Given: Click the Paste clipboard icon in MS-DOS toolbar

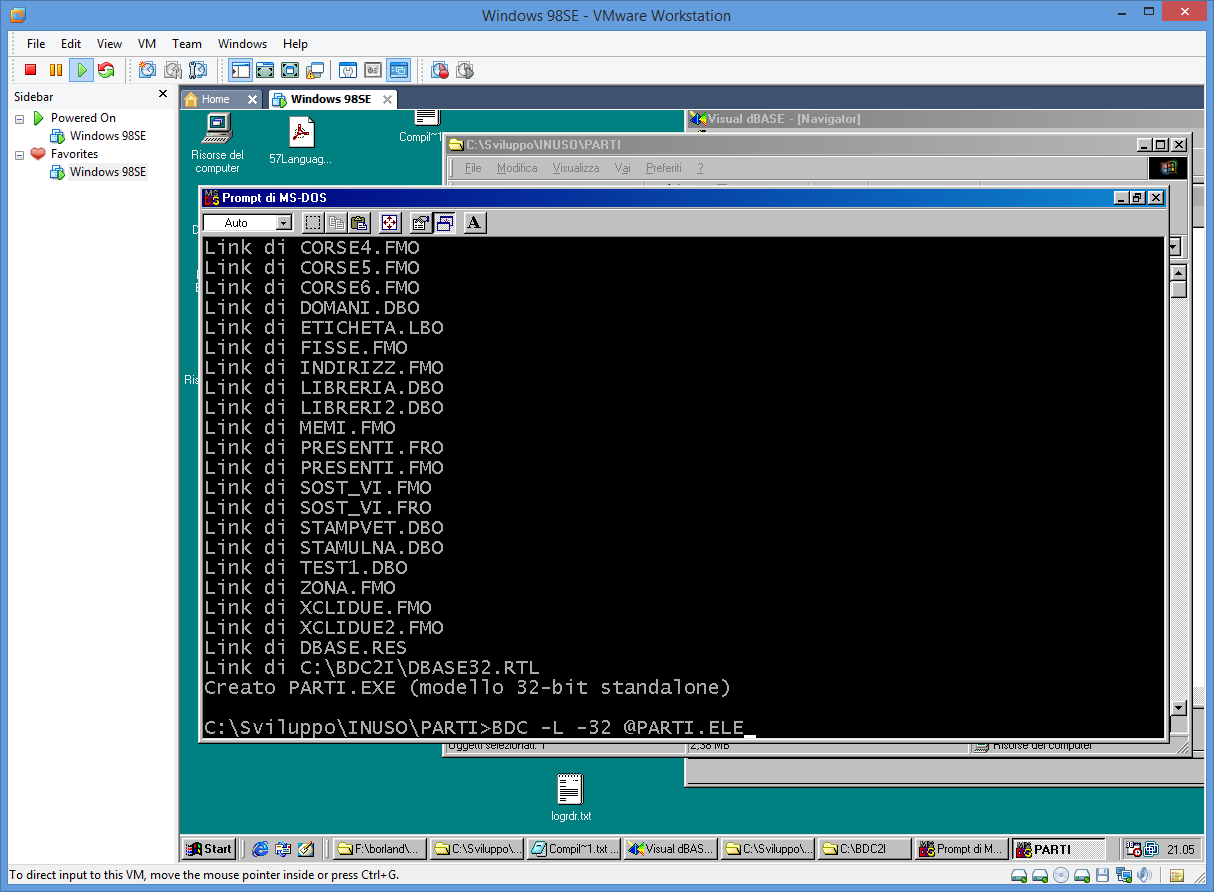Looking at the screenshot, I should [x=359, y=223].
